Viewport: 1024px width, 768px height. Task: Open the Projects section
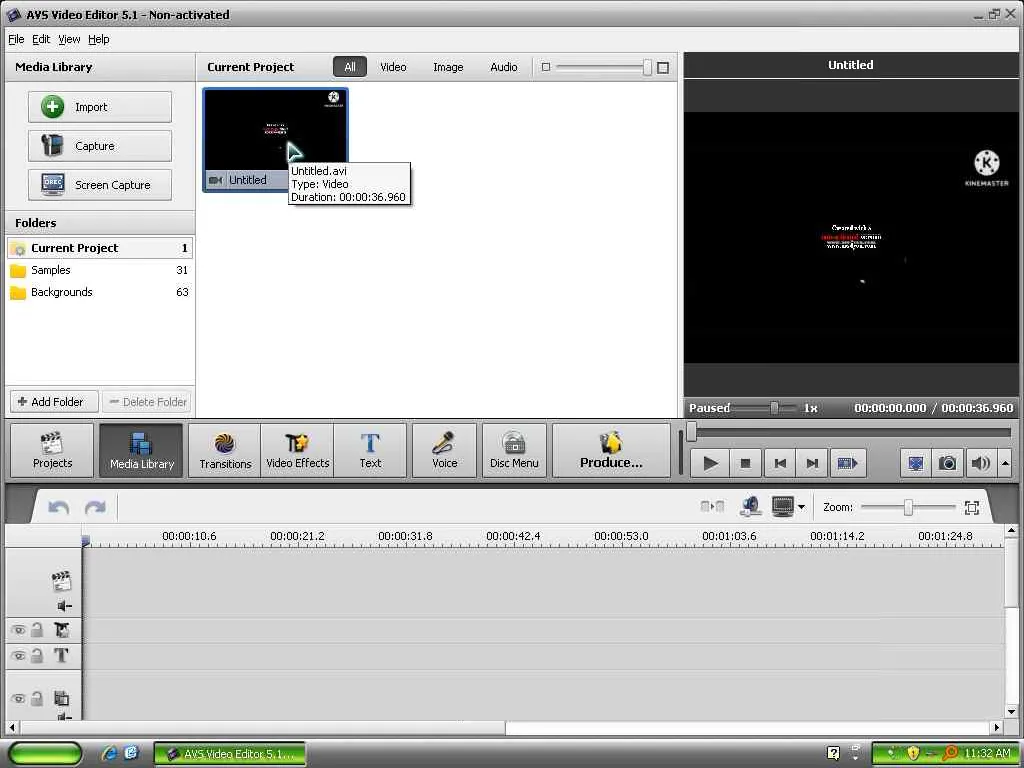tap(52, 451)
